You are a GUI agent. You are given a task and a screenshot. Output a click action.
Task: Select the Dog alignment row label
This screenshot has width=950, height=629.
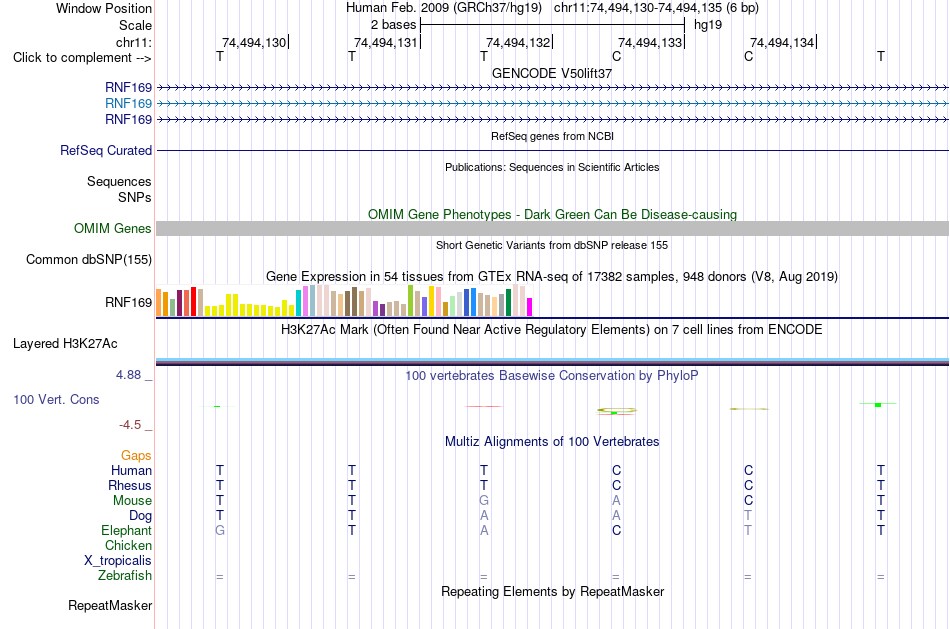141,516
